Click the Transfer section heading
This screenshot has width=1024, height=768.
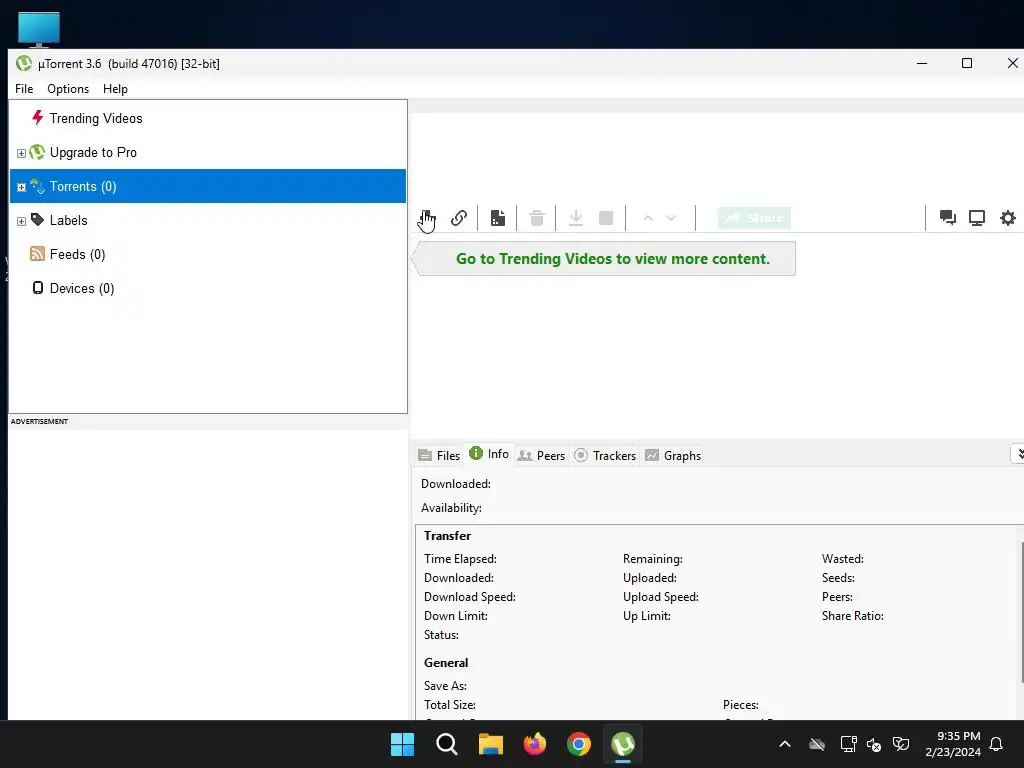coord(447,536)
